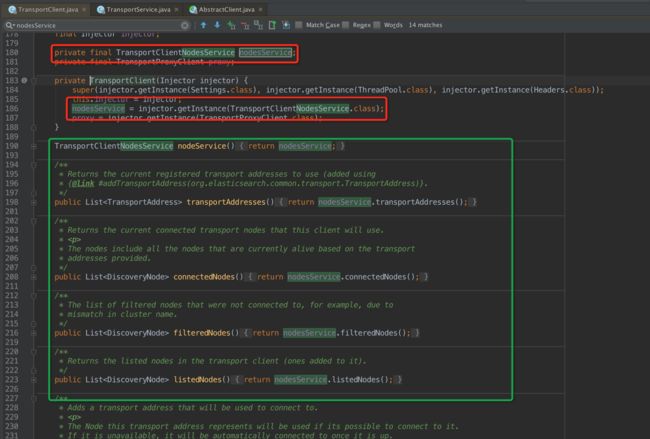The height and width of the screenshot is (439, 650).
Task: Collapse the Javadoc comment starting line 194
Action: click(x=34, y=165)
